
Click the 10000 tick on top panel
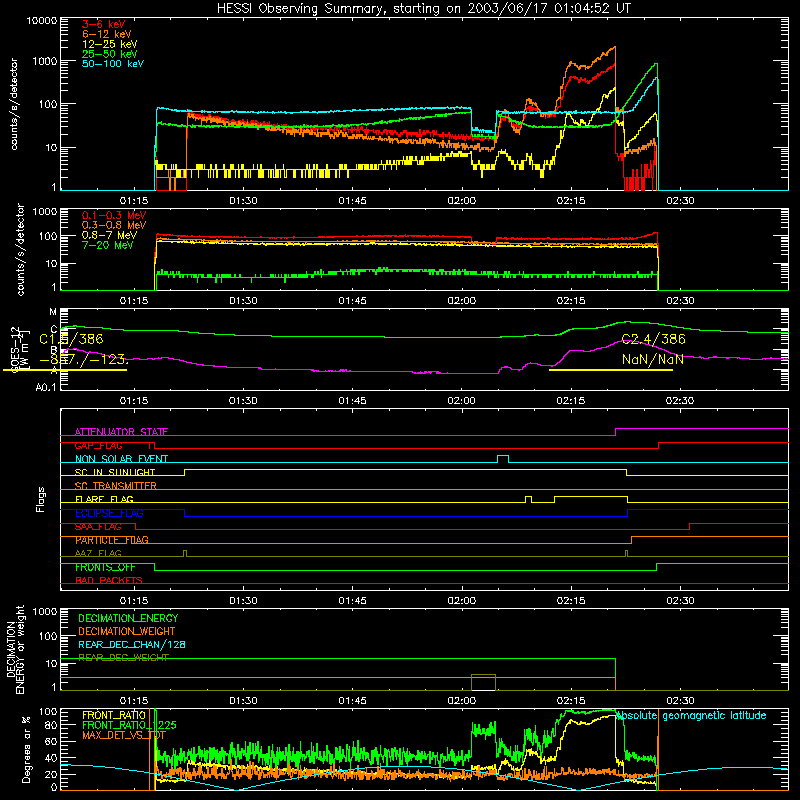(42, 20)
